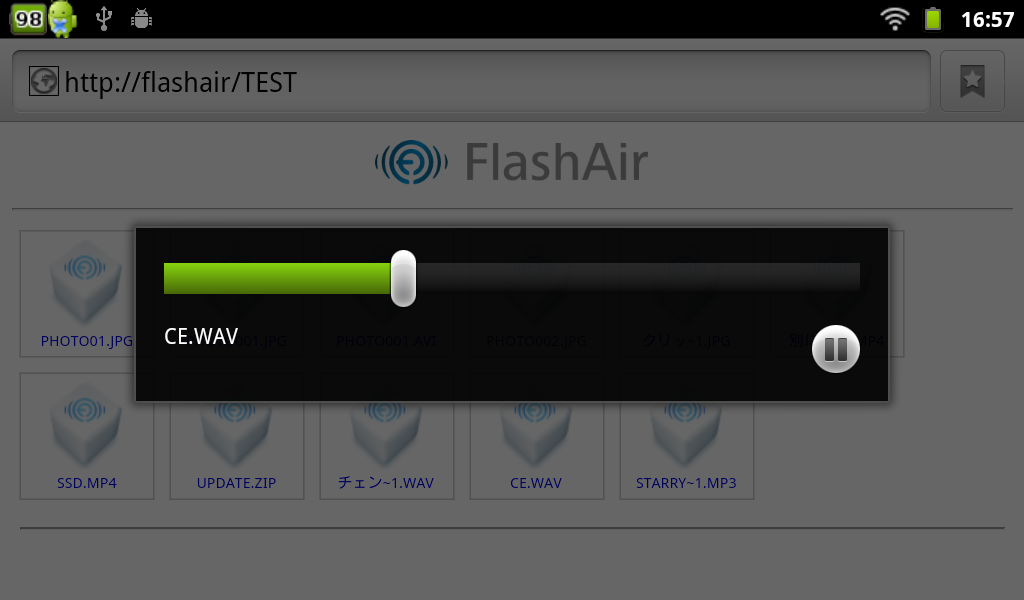The height and width of the screenshot is (600, 1024).
Task: Tap the bookmark star icon
Action: pos(972,81)
